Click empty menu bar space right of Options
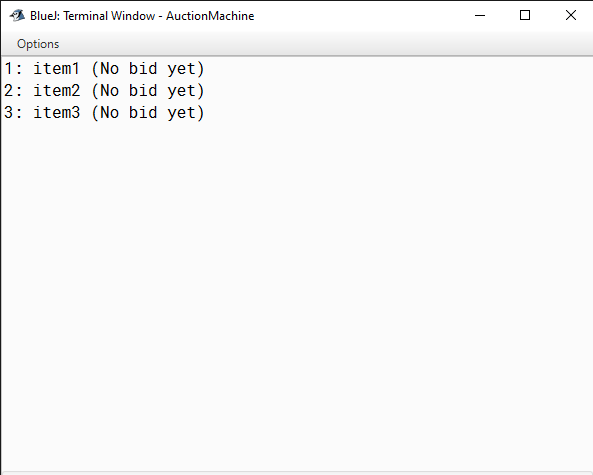Image resolution: width=593 pixels, height=475 pixels. pos(325,44)
